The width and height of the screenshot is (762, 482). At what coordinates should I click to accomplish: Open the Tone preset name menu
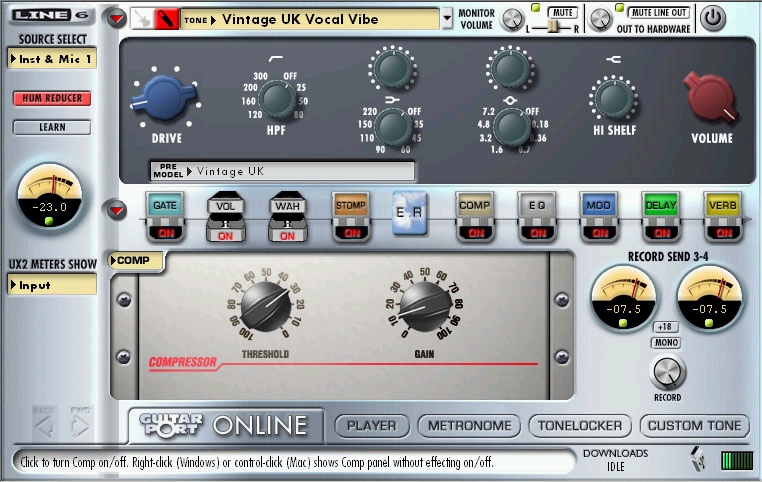(311, 19)
